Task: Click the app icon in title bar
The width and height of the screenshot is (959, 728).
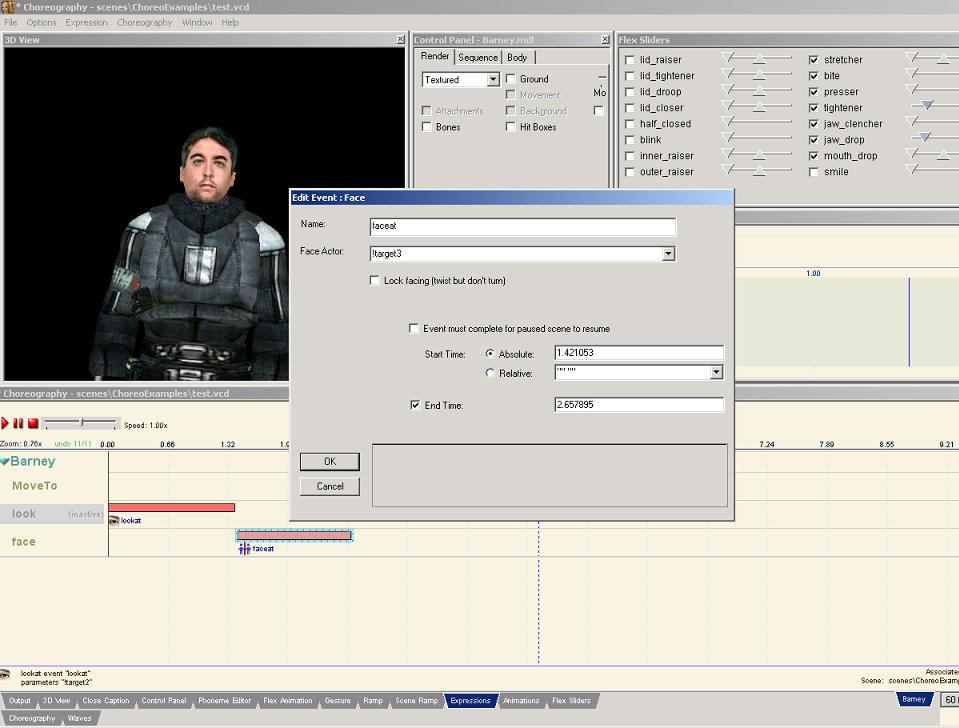Action: tap(7, 7)
